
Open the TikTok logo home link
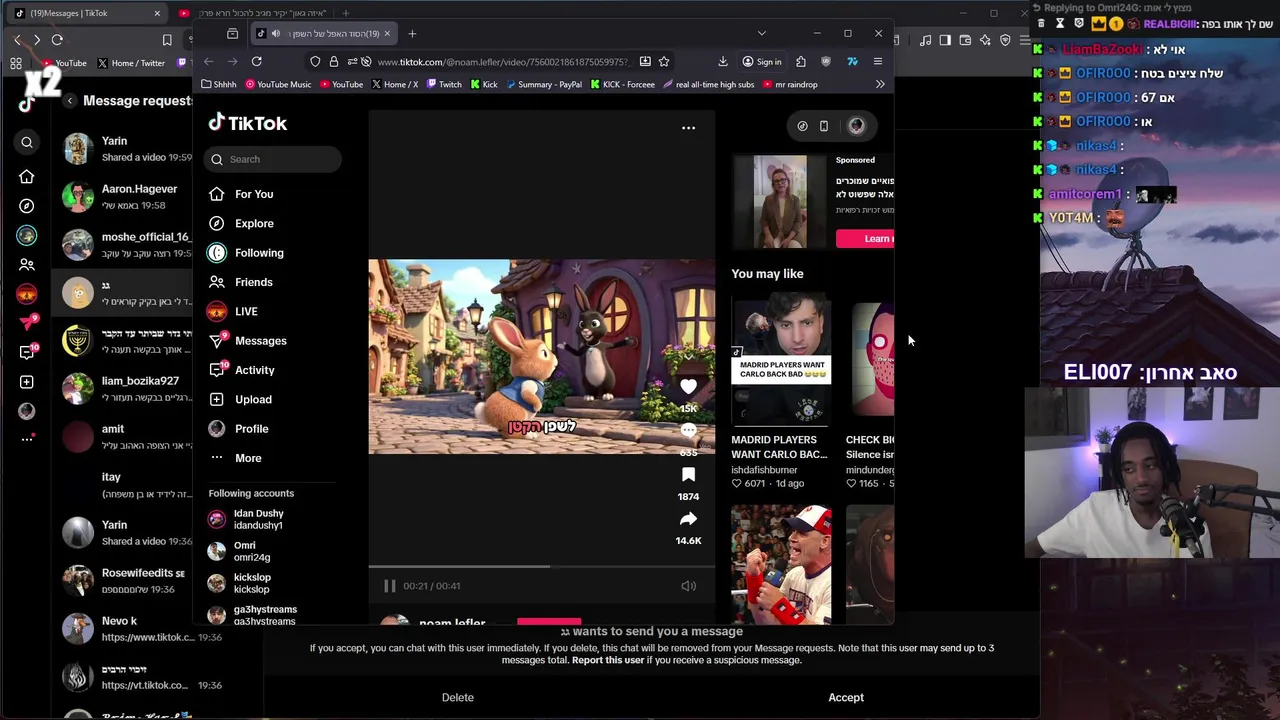248,123
